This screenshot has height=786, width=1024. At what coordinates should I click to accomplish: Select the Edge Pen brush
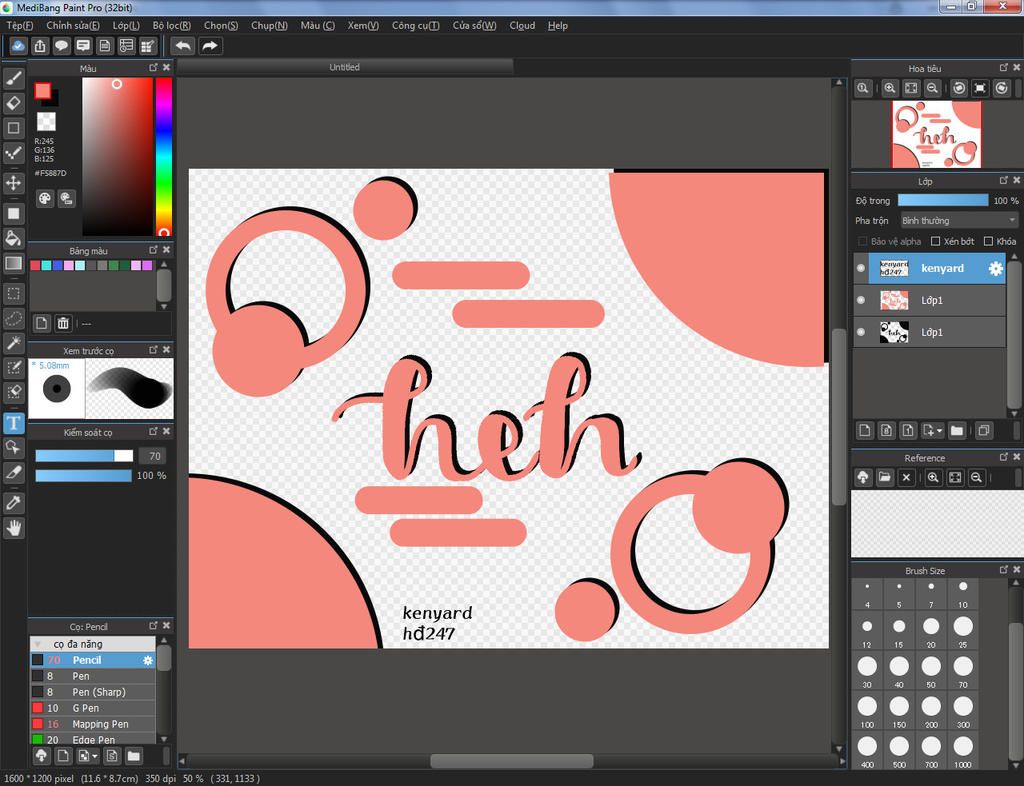93,740
